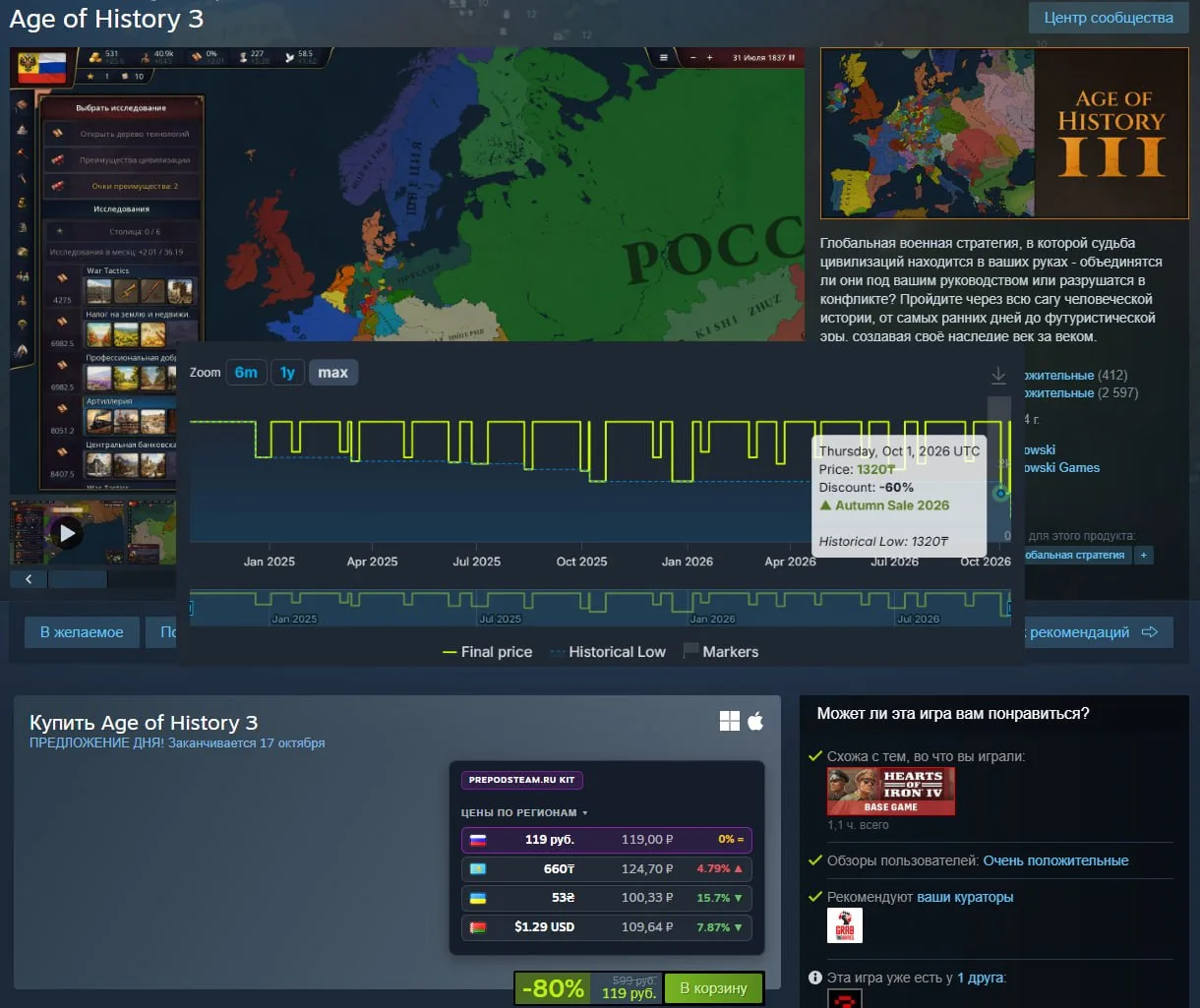Click the 0% price difference value
The image size is (1200, 1008).
click(x=733, y=840)
